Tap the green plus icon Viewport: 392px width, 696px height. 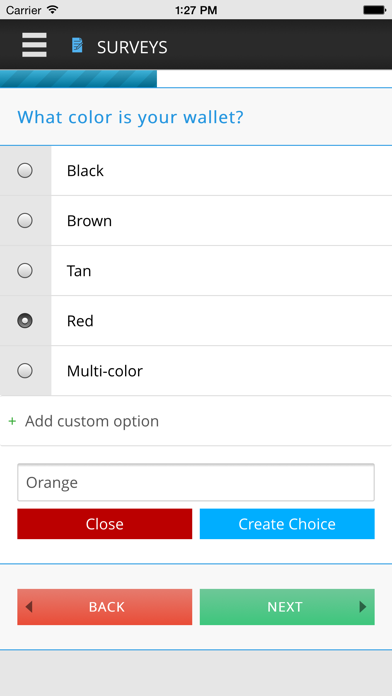tap(12, 421)
